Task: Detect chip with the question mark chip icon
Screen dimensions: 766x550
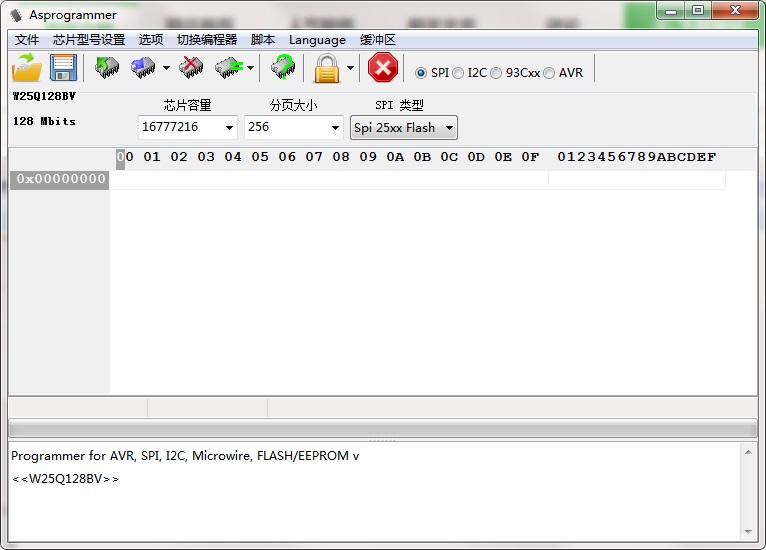Action: pyautogui.click(x=283, y=67)
